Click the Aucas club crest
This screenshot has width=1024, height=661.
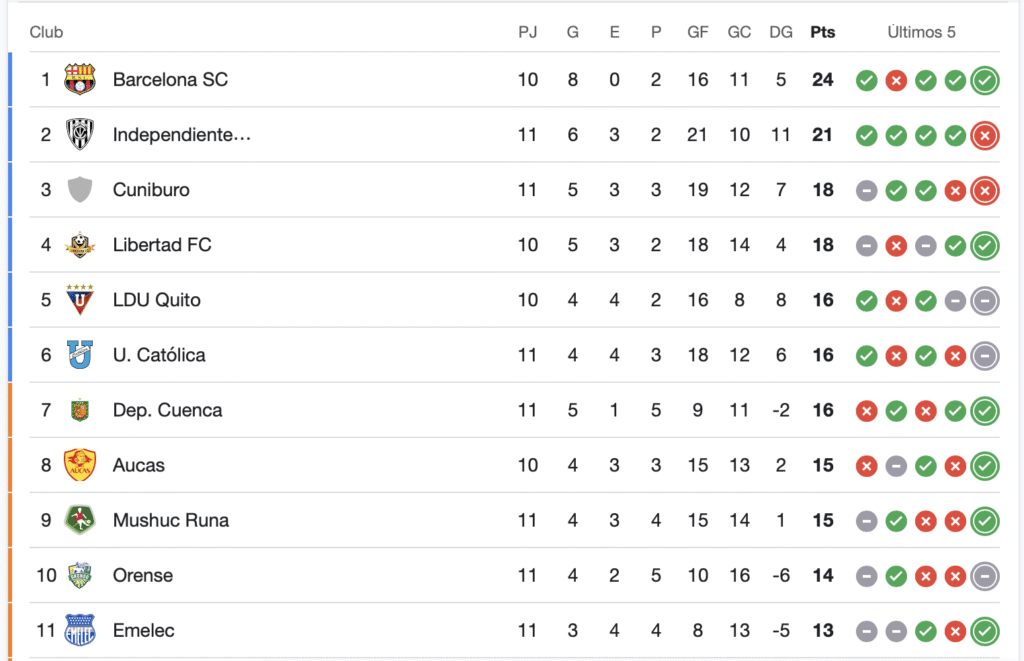[80, 465]
